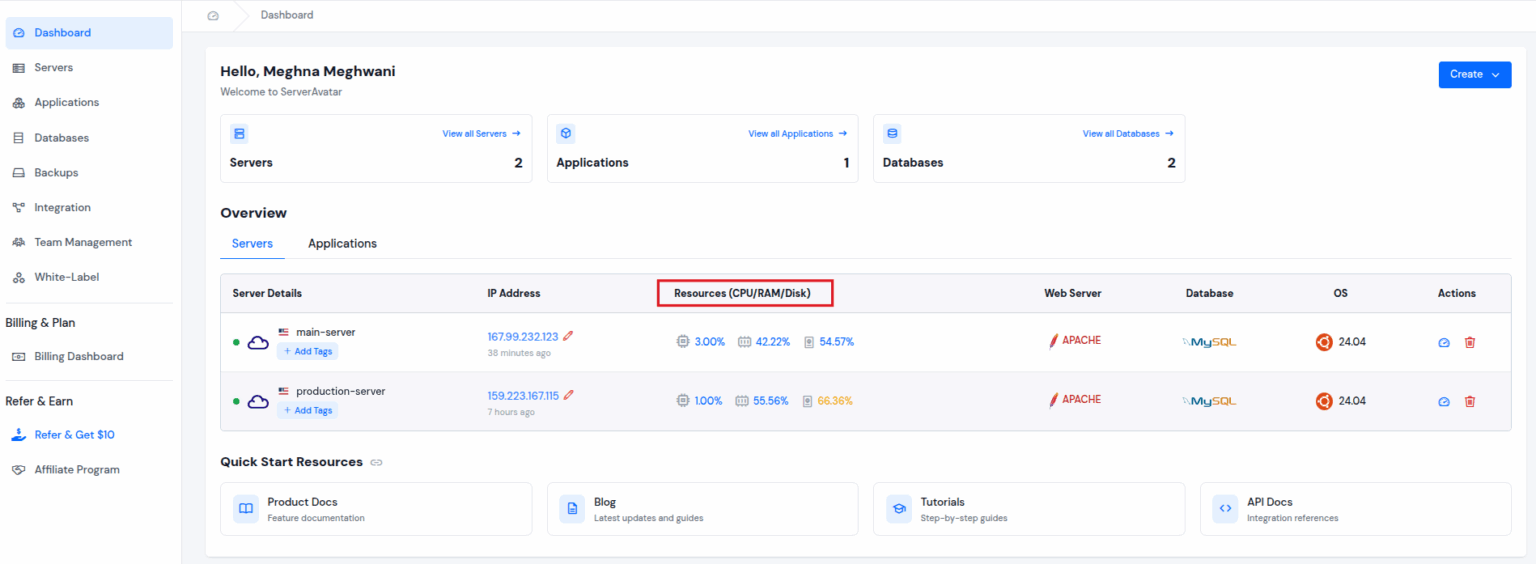
Task: Click Refer & Get $10 link
Action: pos(74,435)
